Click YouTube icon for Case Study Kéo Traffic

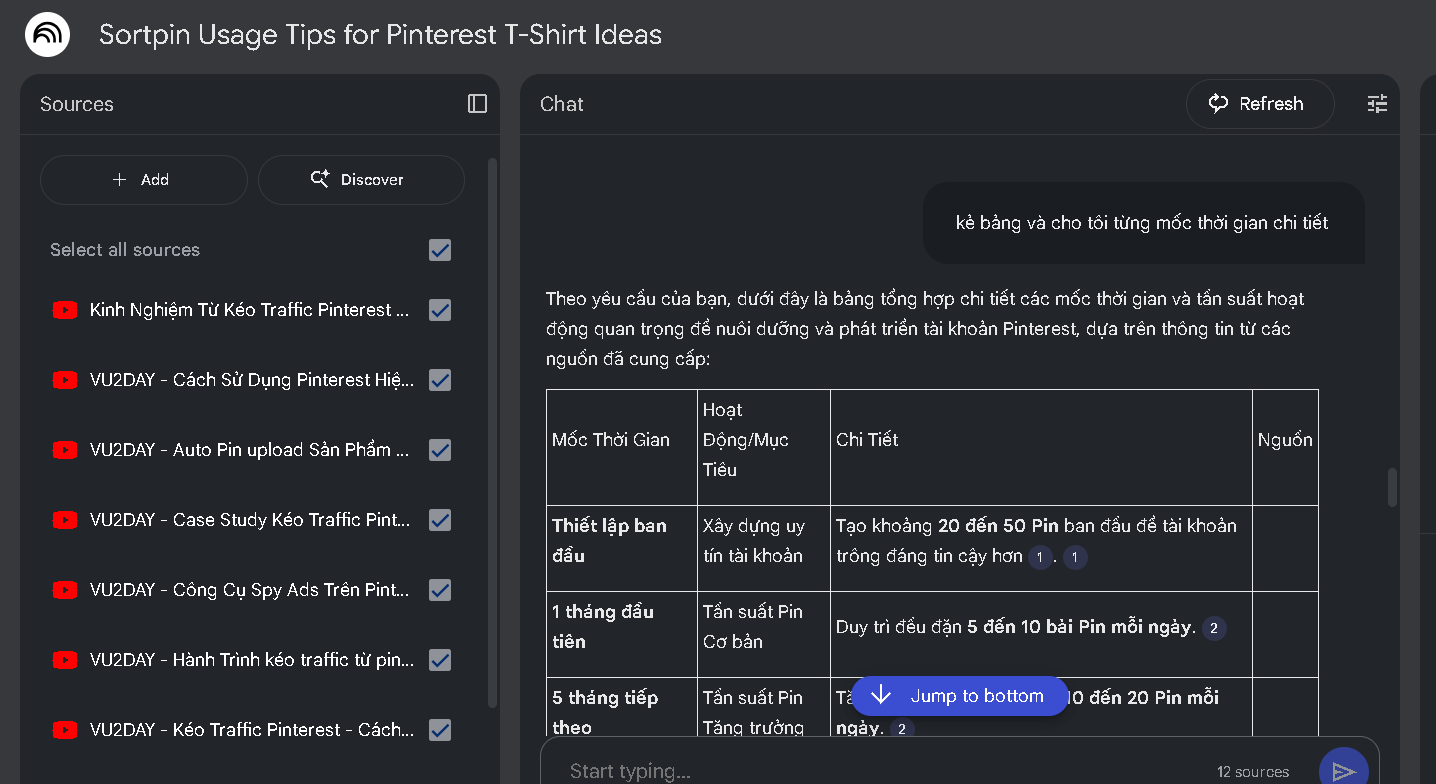pos(65,520)
